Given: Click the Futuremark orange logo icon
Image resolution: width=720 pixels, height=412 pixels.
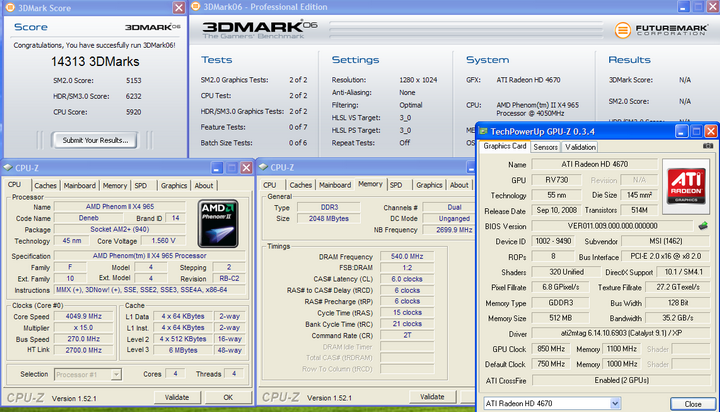Looking at the screenshot, I should click(x=623, y=30).
